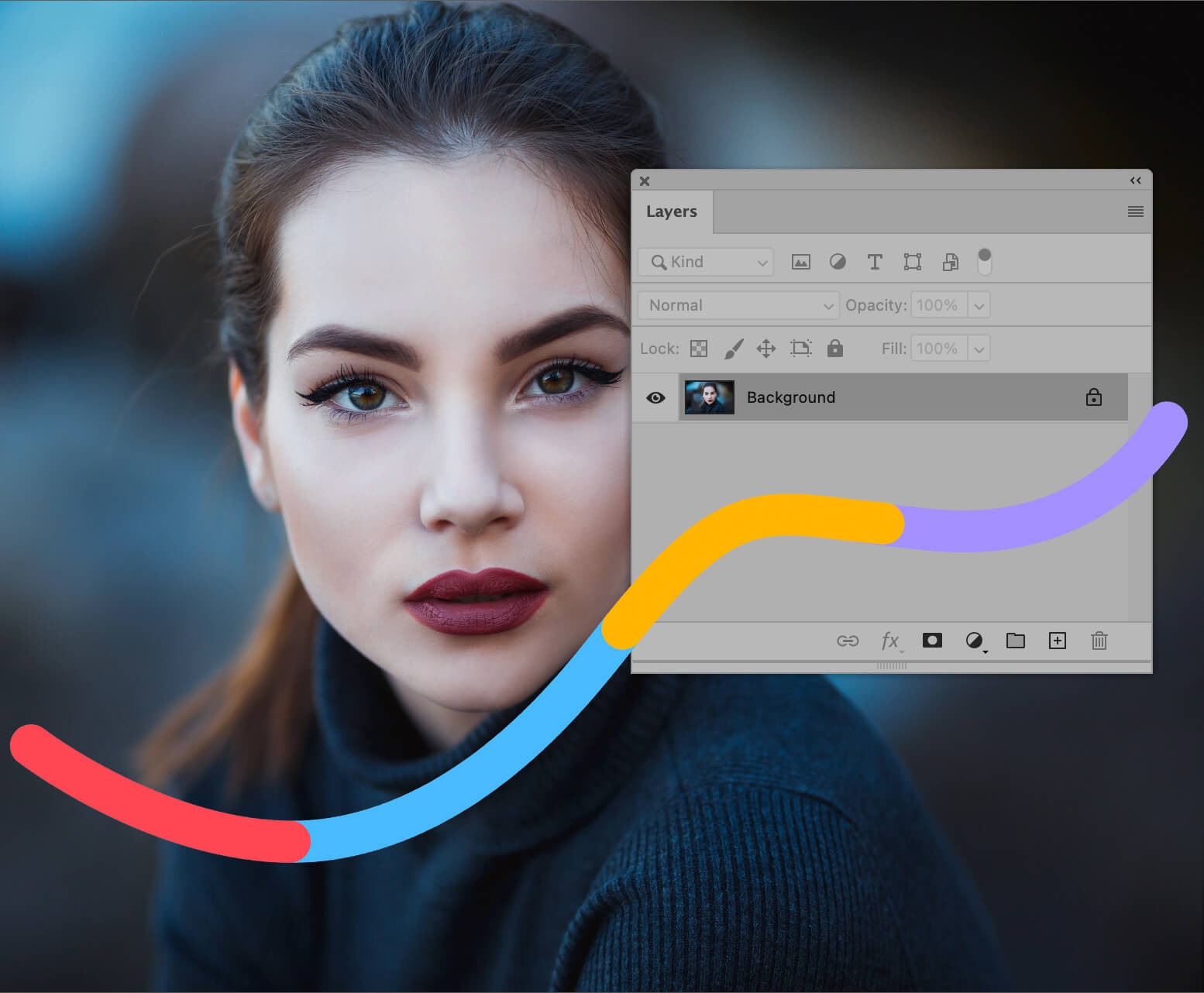1204x993 pixels.
Task: Add a layer style with fx
Action: (x=890, y=641)
